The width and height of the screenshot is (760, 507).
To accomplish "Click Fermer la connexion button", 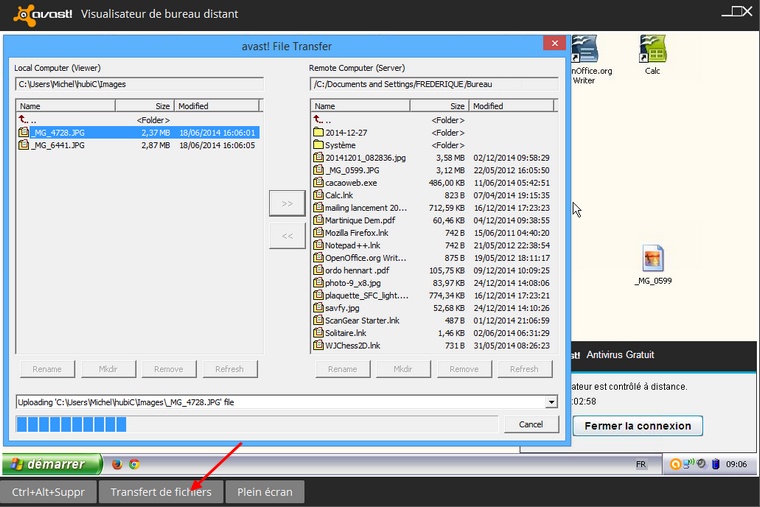I will pyautogui.click(x=638, y=426).
